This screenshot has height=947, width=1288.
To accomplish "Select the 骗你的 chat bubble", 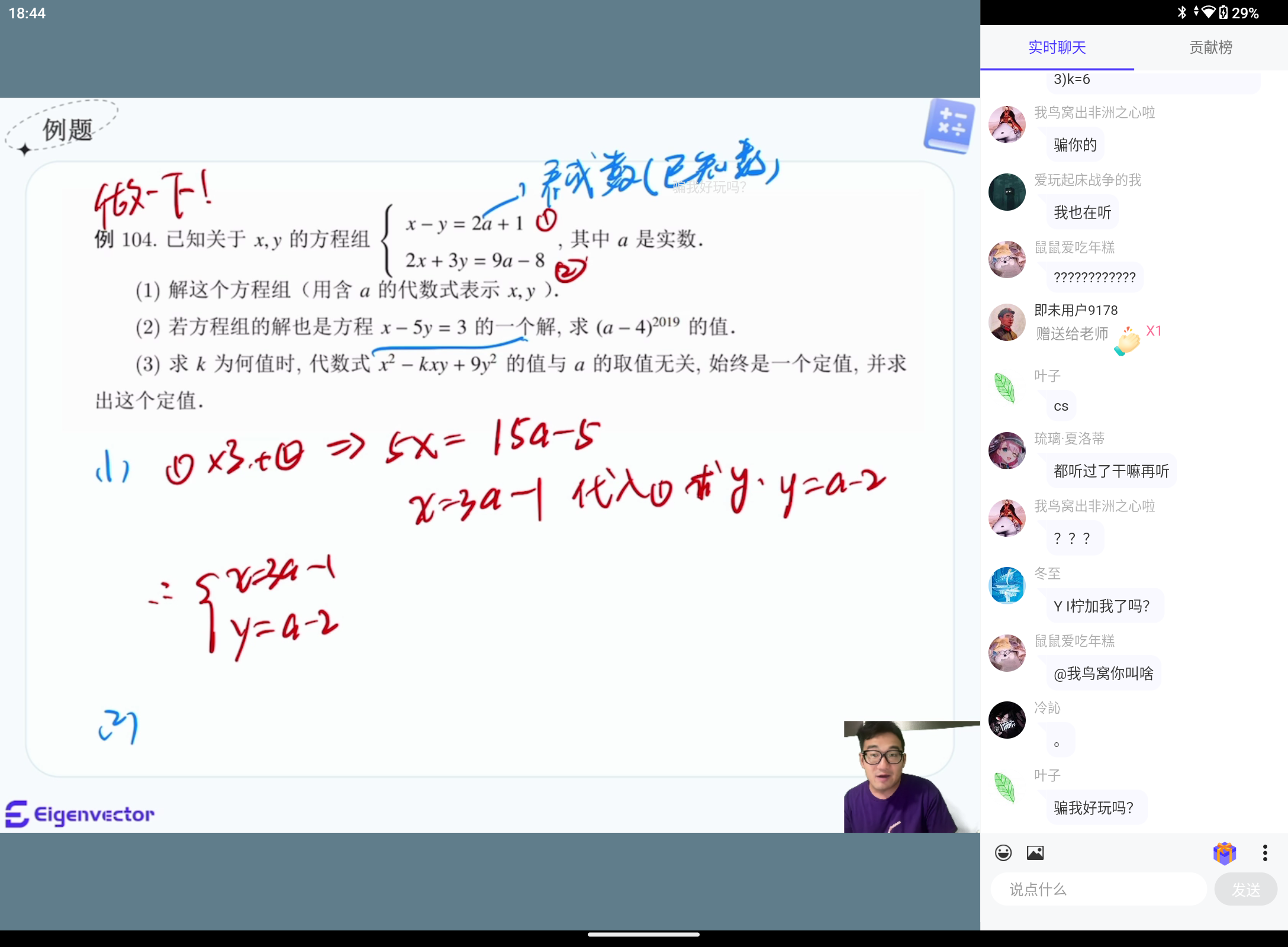I will coord(1076,145).
